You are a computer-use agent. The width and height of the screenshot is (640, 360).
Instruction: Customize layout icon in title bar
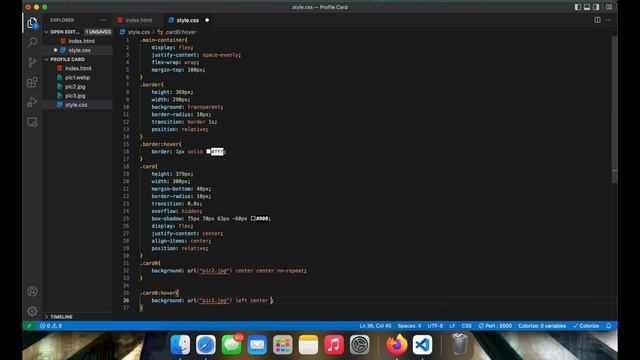(x=609, y=7)
